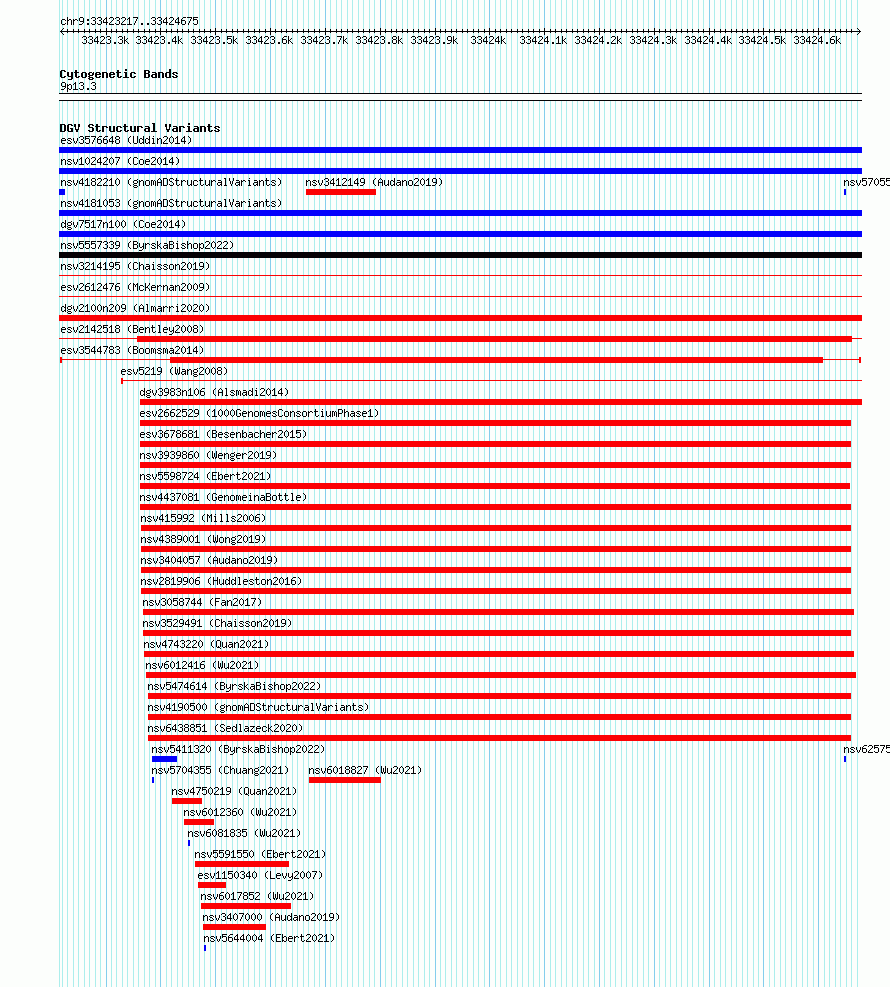Viewport: 890px width, 987px height.
Task: Click the red nsv3407000 variant bar
Action: 234,927
